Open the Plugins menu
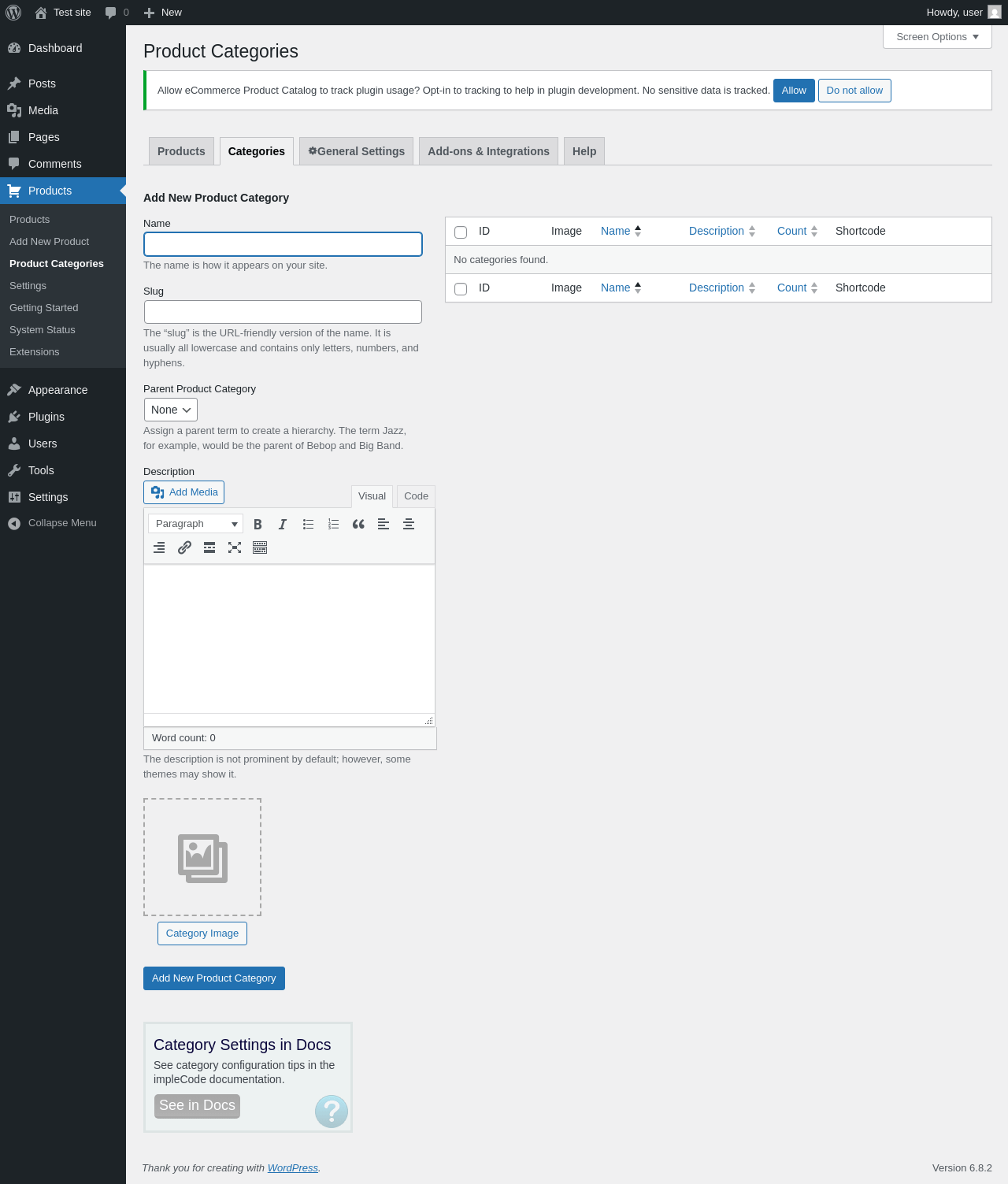The image size is (1008, 1184). 63,417
